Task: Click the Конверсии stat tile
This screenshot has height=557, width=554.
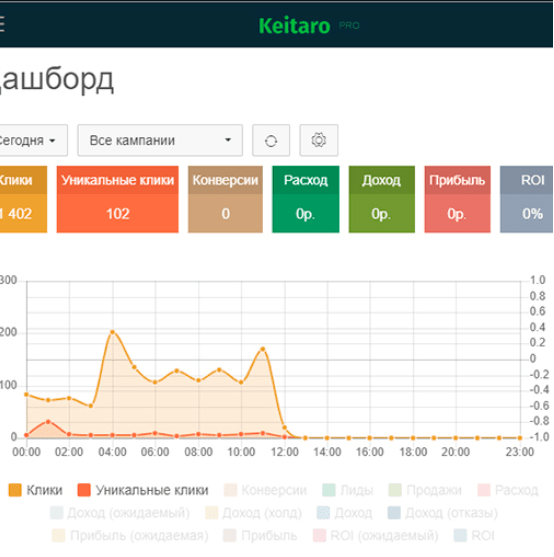Action: click(x=226, y=199)
